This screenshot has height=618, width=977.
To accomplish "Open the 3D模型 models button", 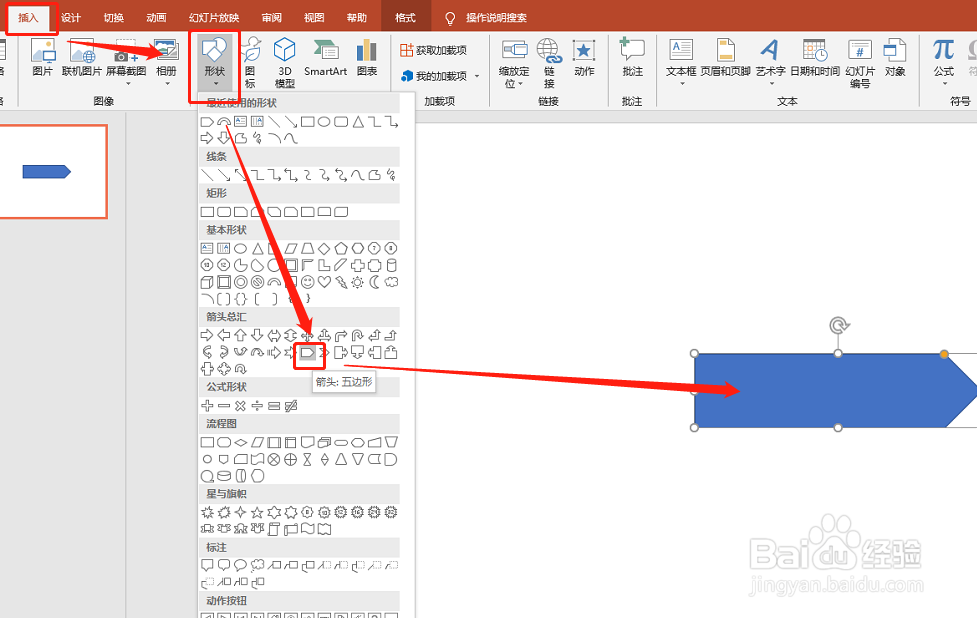I will point(285,62).
